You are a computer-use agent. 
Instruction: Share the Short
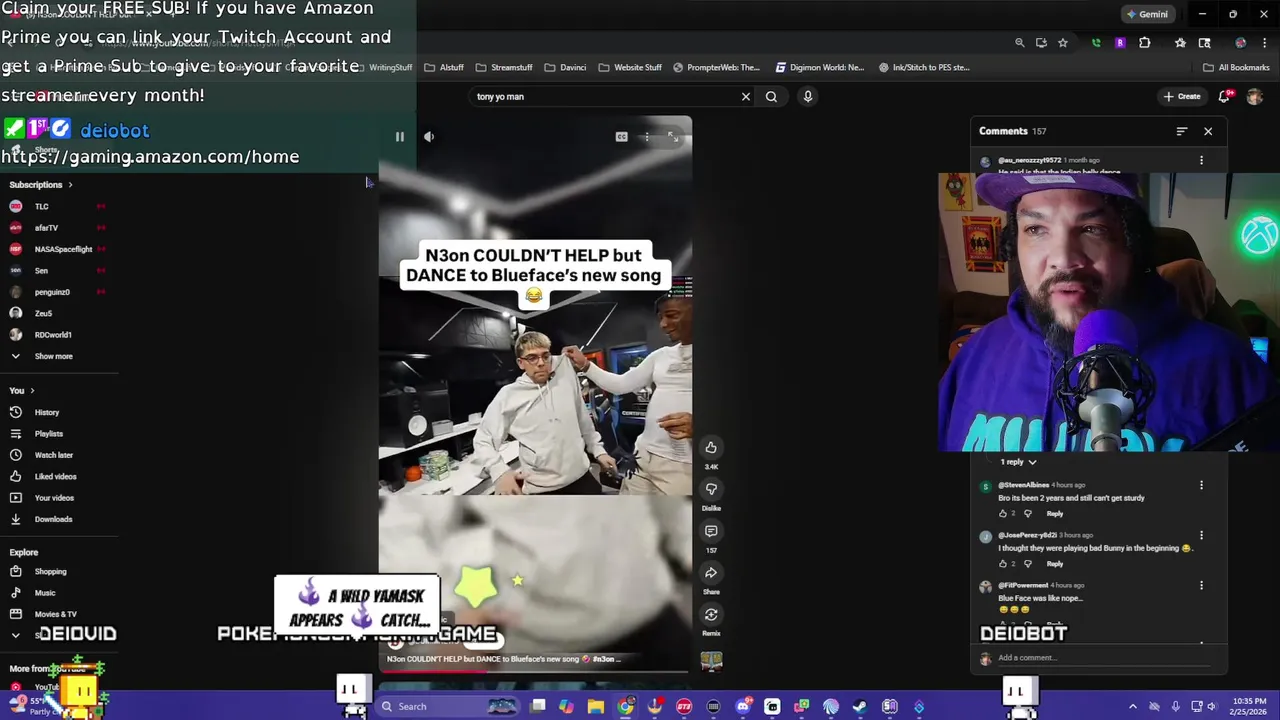[711, 573]
